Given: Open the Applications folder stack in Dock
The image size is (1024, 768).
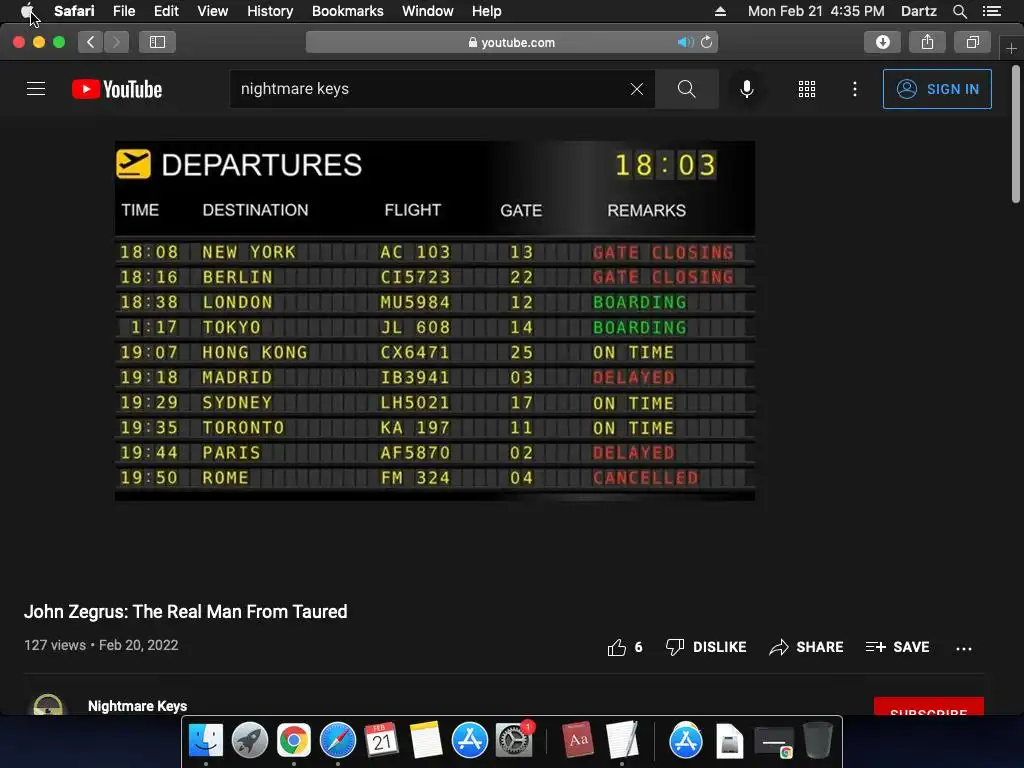Looking at the screenshot, I should (686, 740).
